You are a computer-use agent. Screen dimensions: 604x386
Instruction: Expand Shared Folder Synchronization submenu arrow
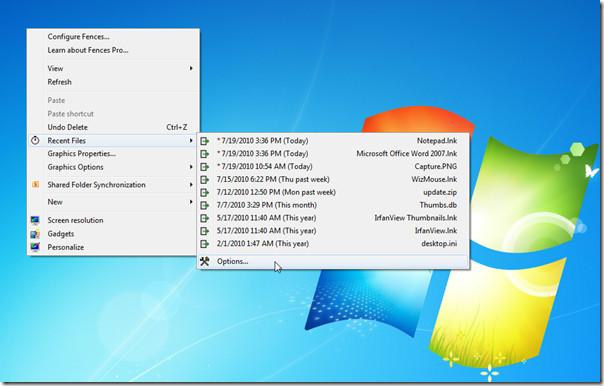click(191, 185)
